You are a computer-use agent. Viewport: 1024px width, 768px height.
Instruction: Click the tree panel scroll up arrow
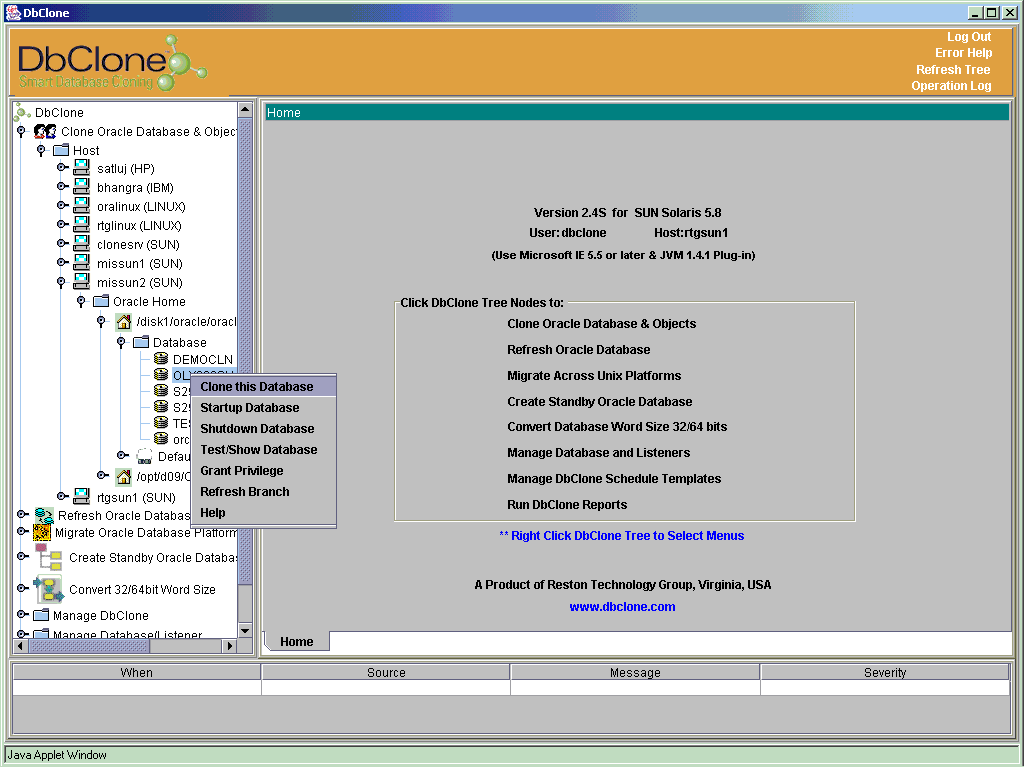point(245,109)
